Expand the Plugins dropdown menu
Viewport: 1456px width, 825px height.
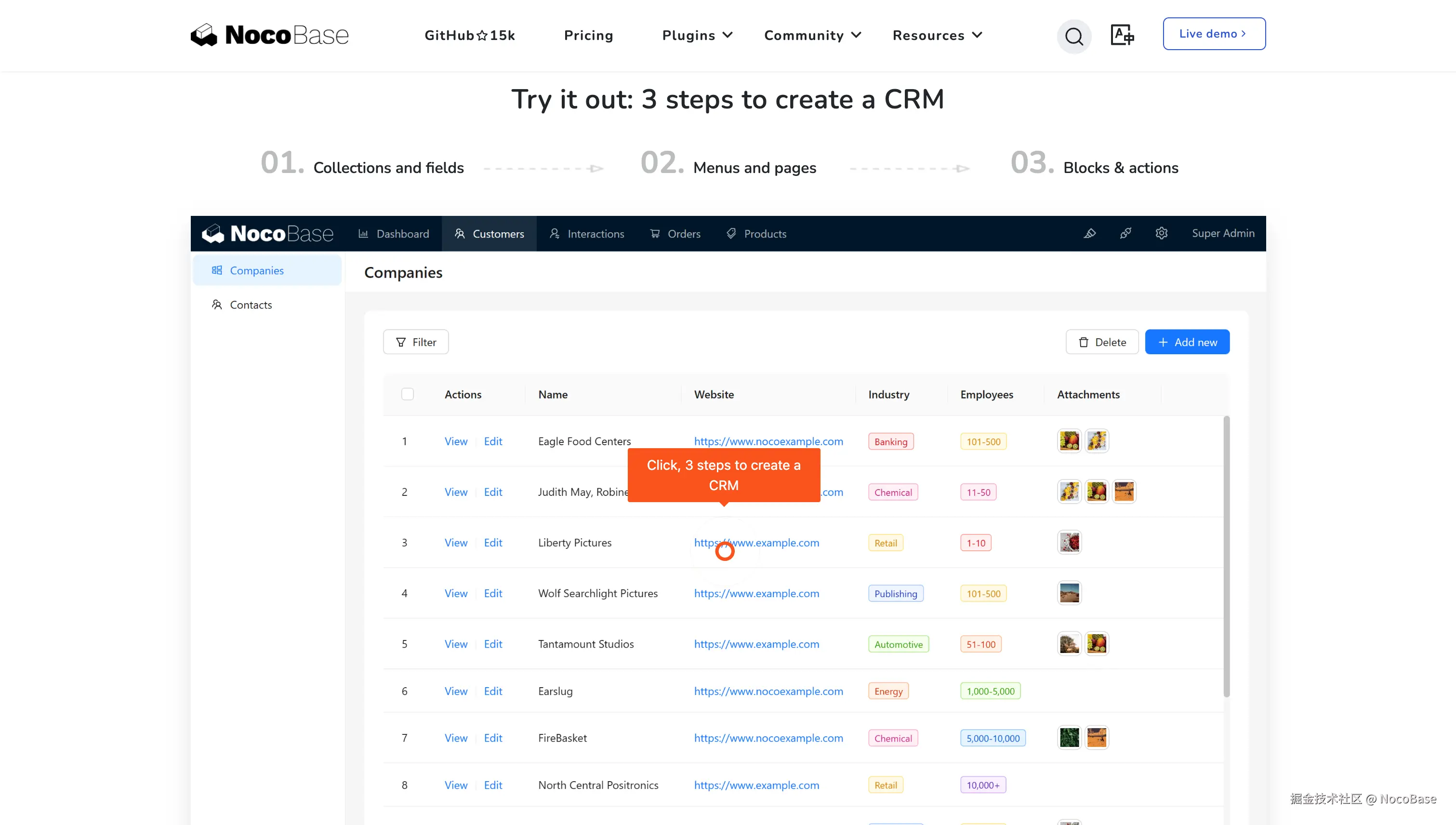pos(697,35)
